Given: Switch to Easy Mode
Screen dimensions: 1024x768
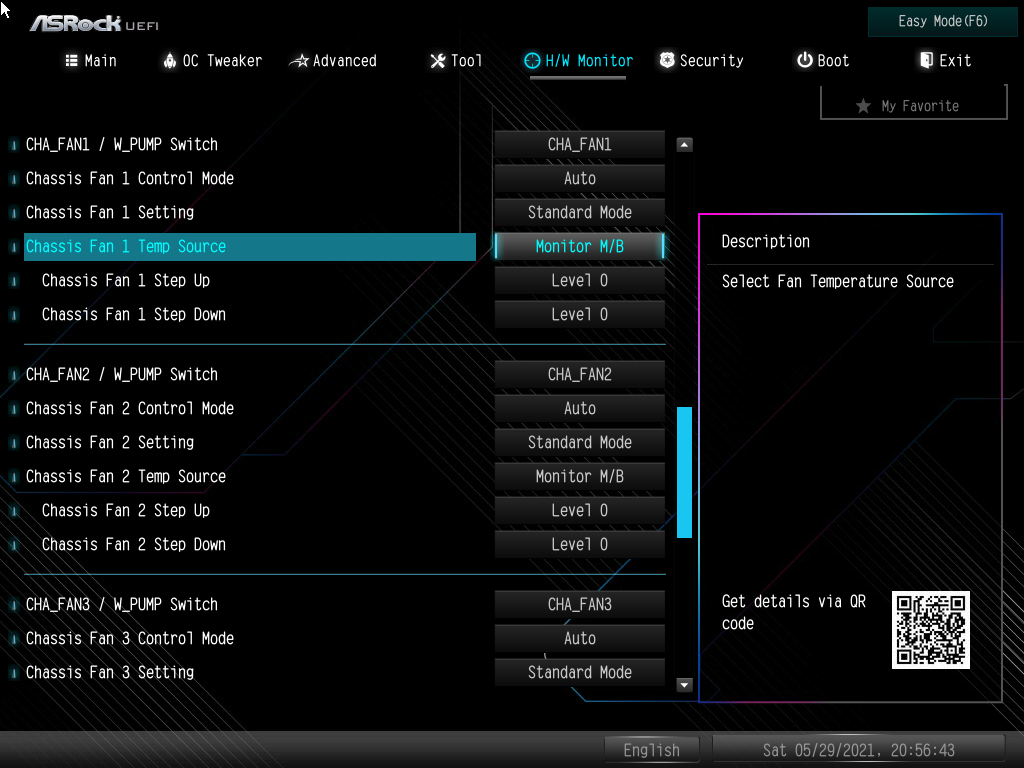Looking at the screenshot, I should pyautogui.click(x=941, y=21).
